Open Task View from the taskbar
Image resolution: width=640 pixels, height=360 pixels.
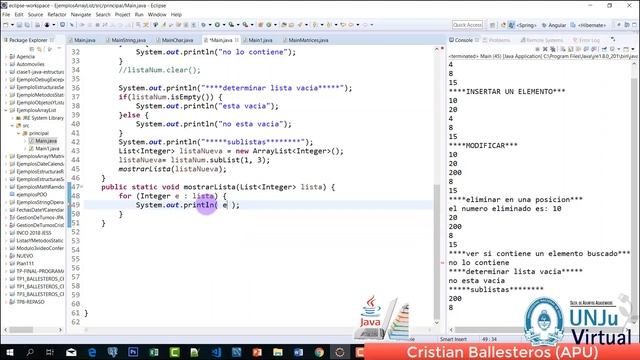[50, 352]
